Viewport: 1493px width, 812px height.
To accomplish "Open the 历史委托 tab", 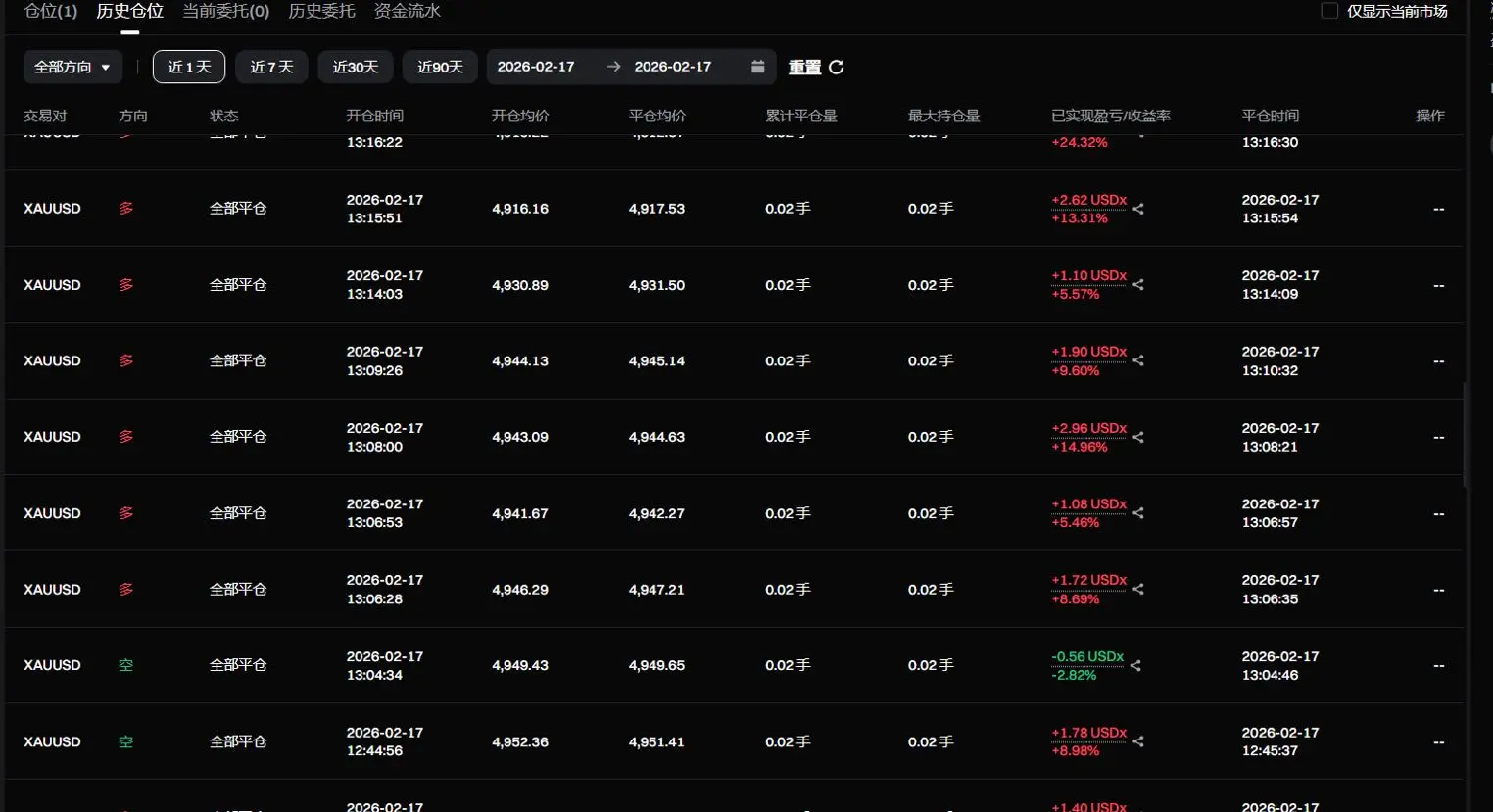I will (x=321, y=11).
